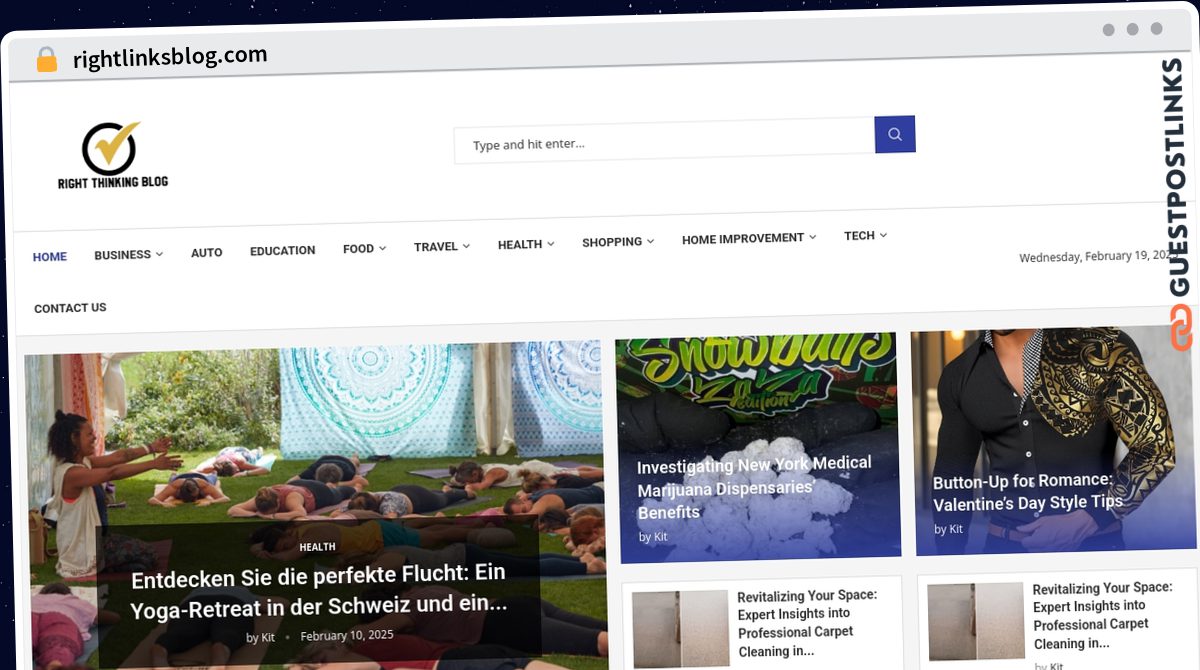The height and width of the screenshot is (670, 1200).
Task: Click the HEALTH tag on yoga article
Action: tap(318, 547)
